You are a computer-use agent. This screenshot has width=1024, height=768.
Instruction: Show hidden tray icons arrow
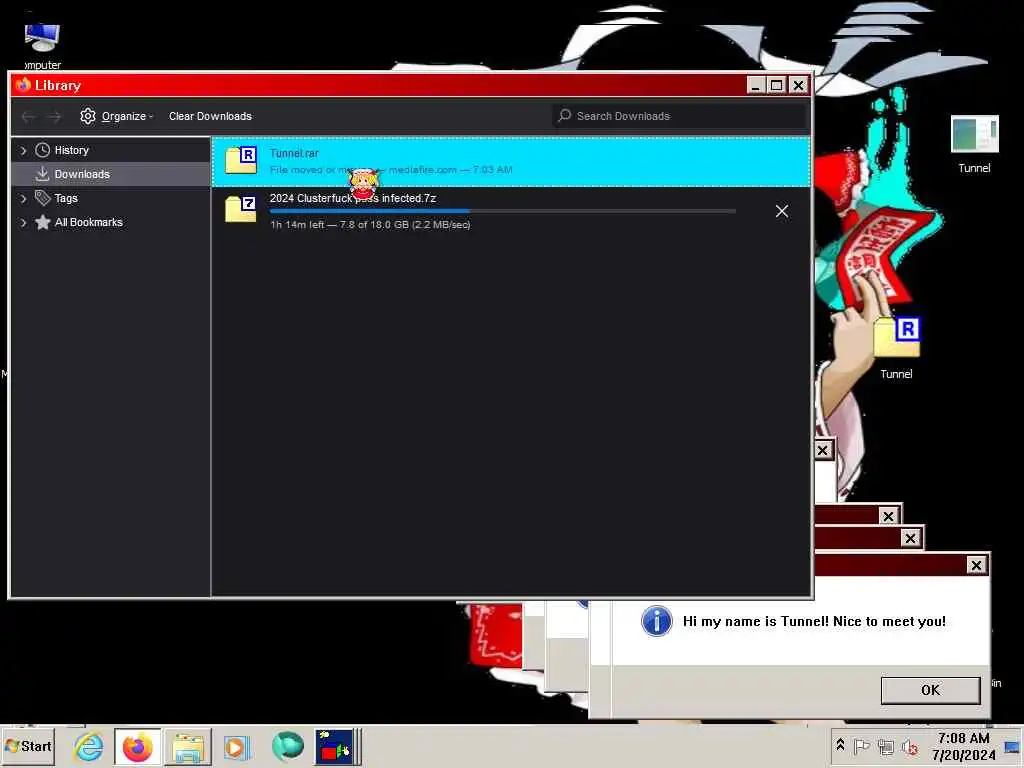coord(840,745)
